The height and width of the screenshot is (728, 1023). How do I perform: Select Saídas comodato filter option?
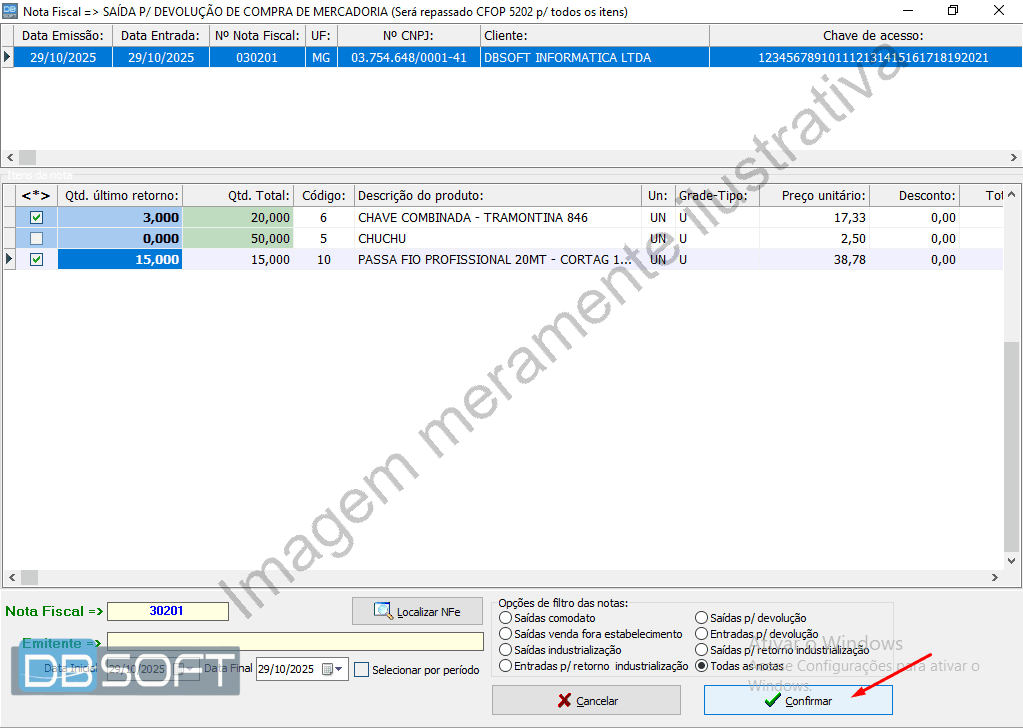click(505, 619)
